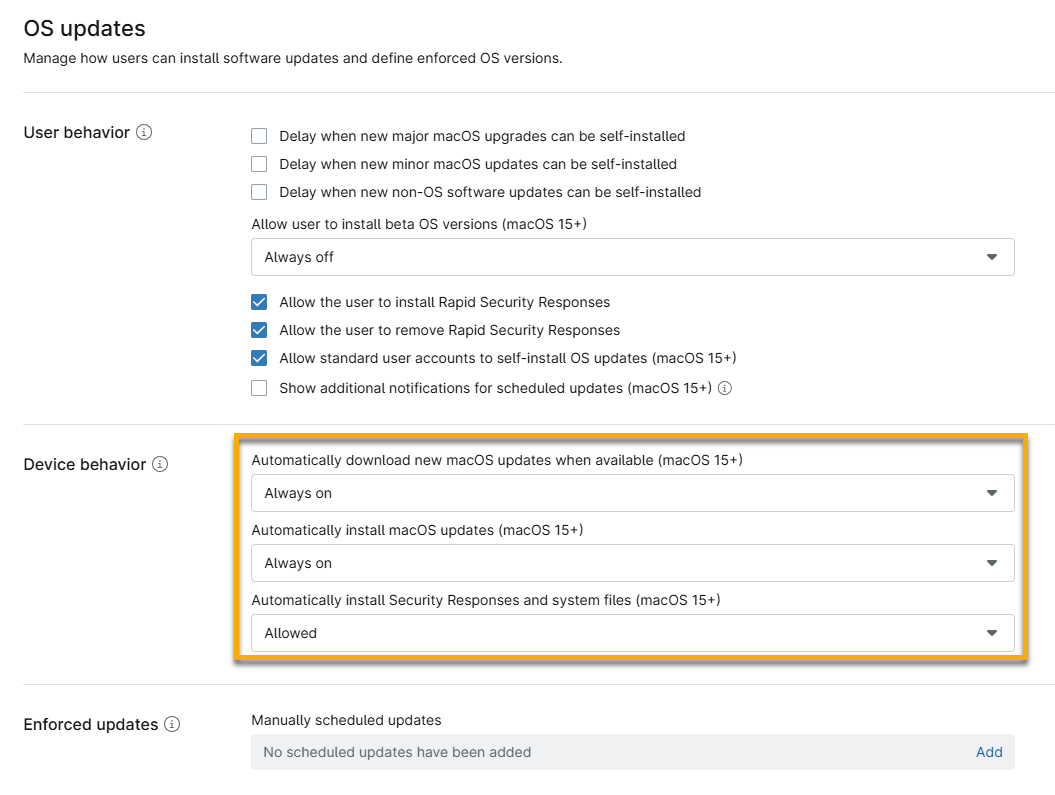Check delay for non-OS software updates
Screen dimensions: 1055x795
[259, 192]
